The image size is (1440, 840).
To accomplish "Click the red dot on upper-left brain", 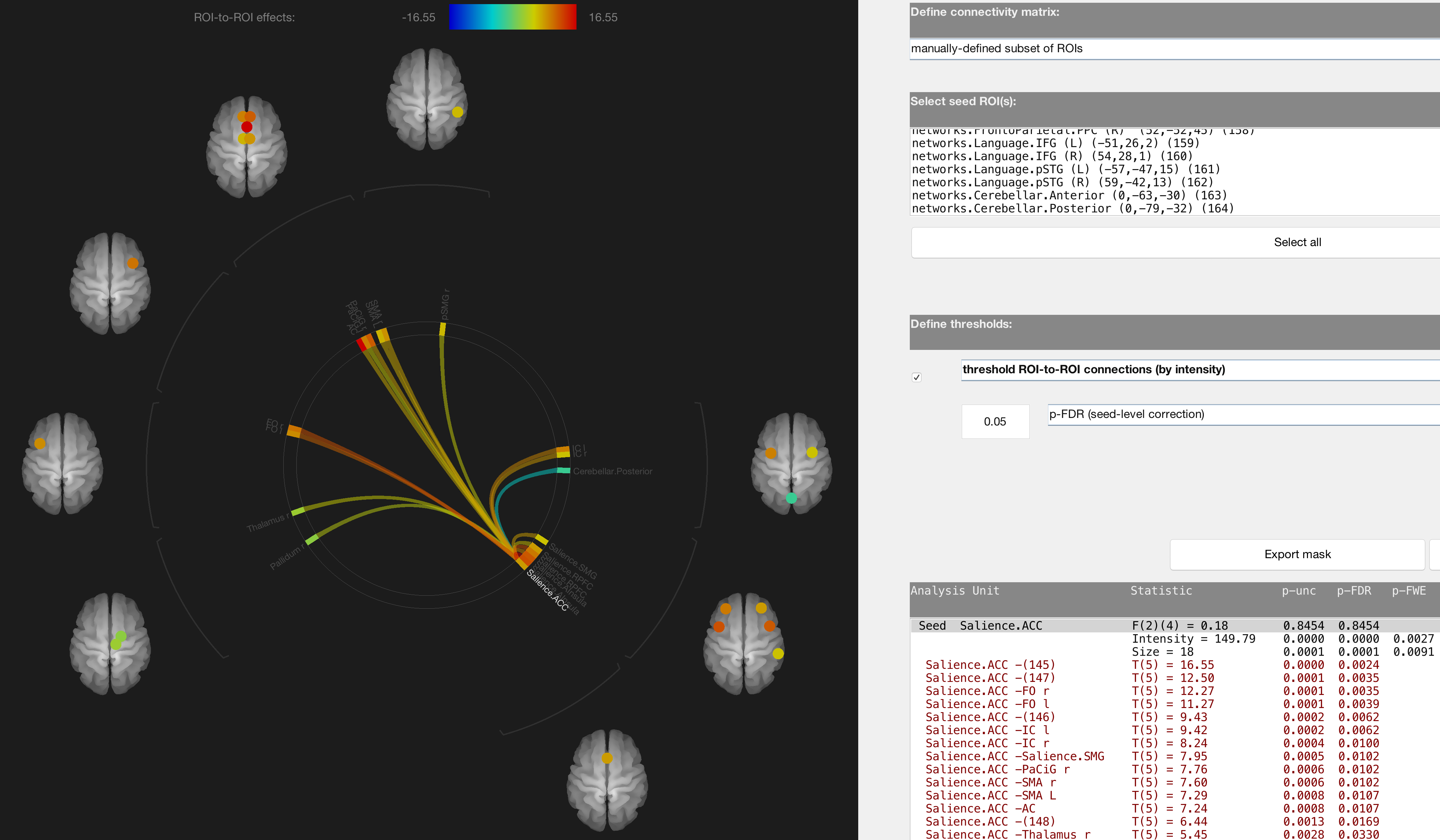I will click(247, 127).
